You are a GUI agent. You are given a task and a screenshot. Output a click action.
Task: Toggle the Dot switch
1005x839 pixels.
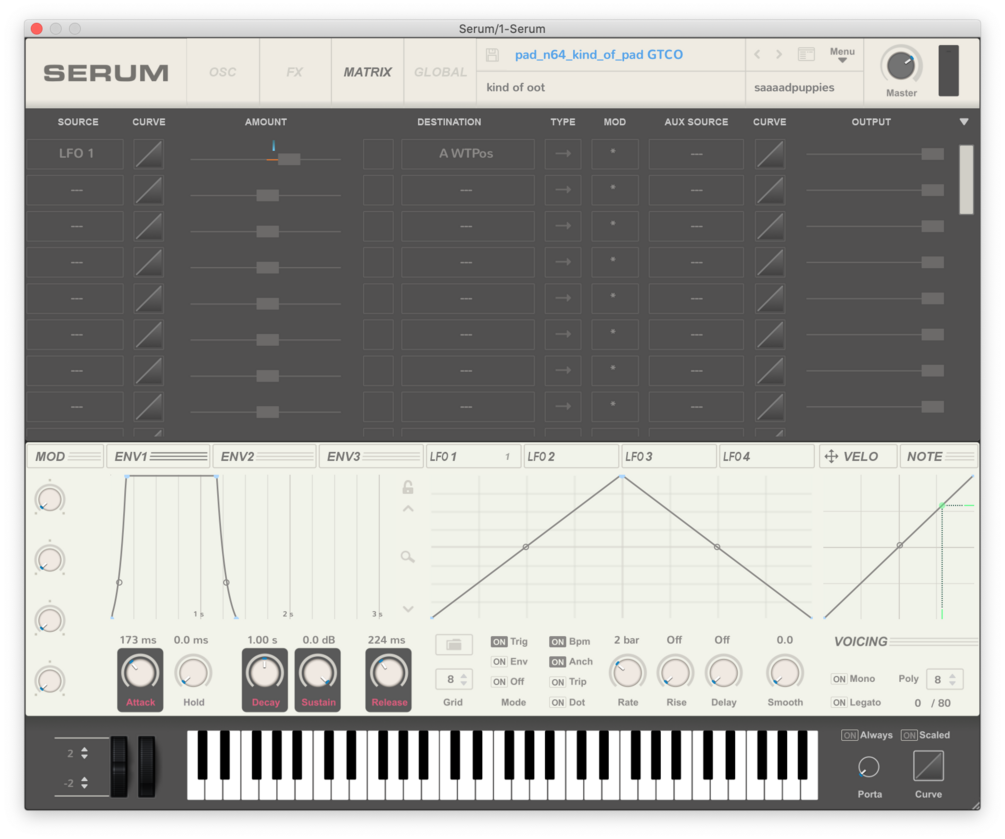558,702
